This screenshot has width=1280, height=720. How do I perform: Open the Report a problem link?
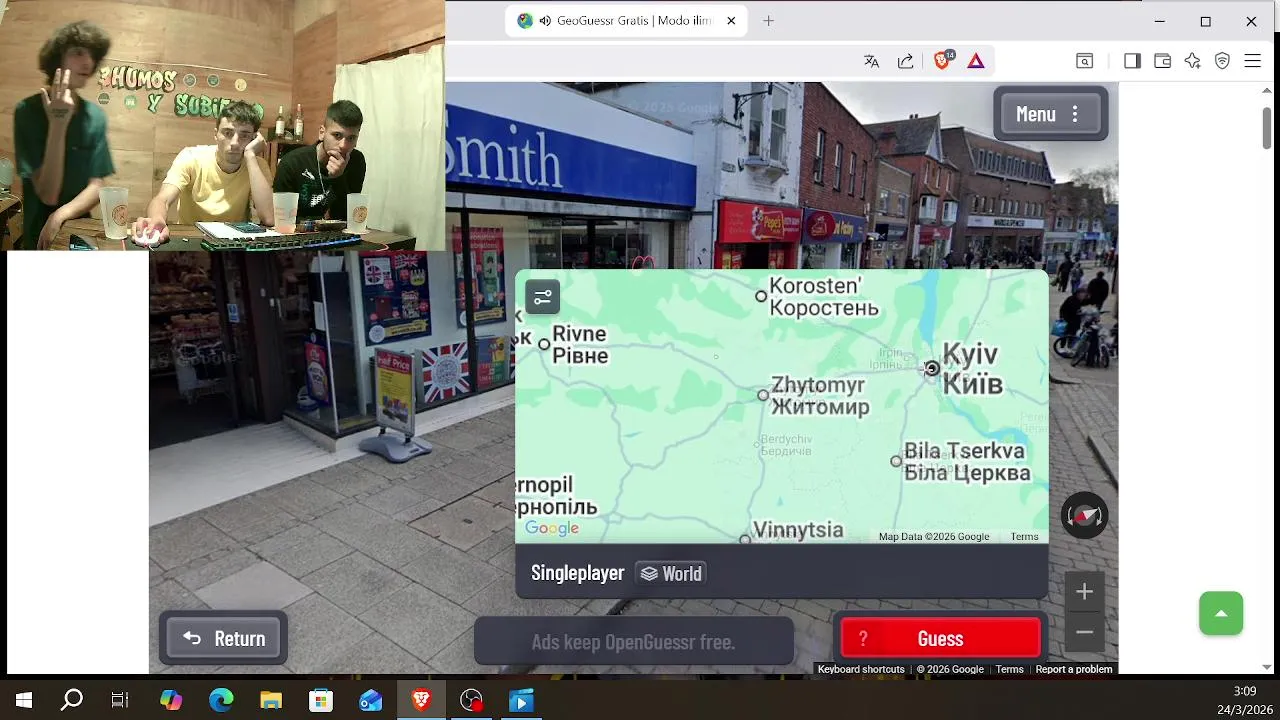pos(1074,669)
